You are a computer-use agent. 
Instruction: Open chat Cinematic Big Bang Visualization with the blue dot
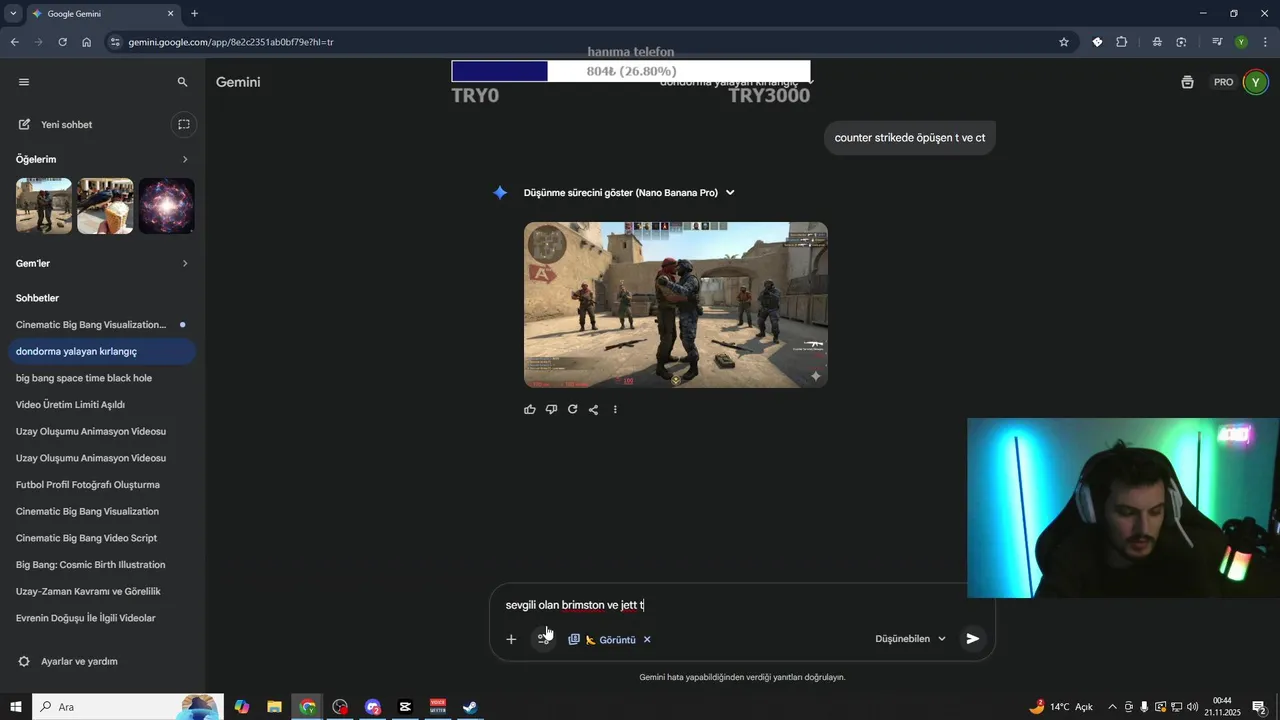click(101, 325)
